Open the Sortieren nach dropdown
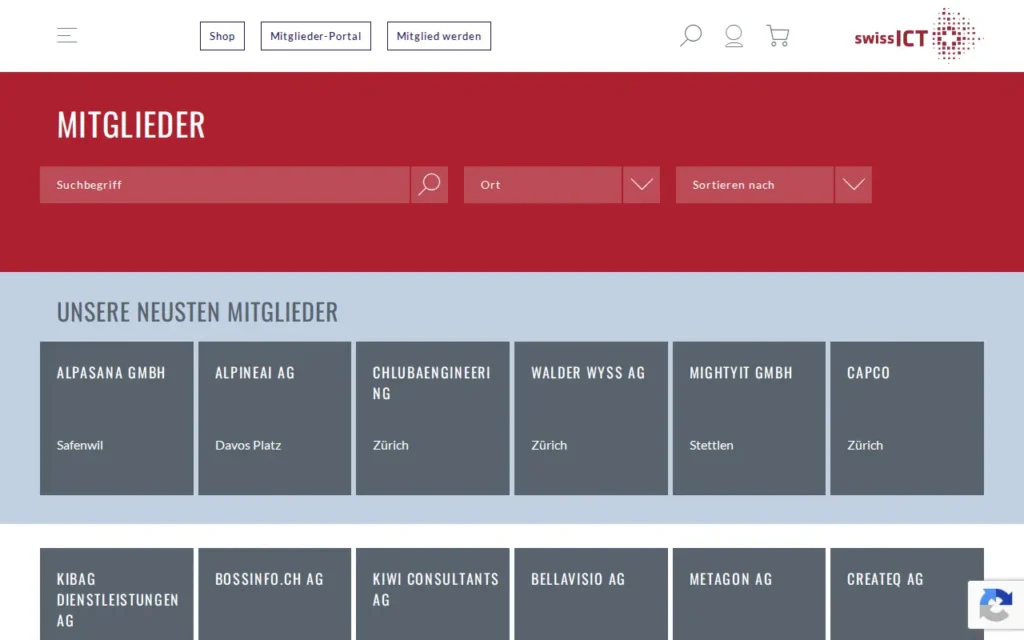 pos(754,184)
